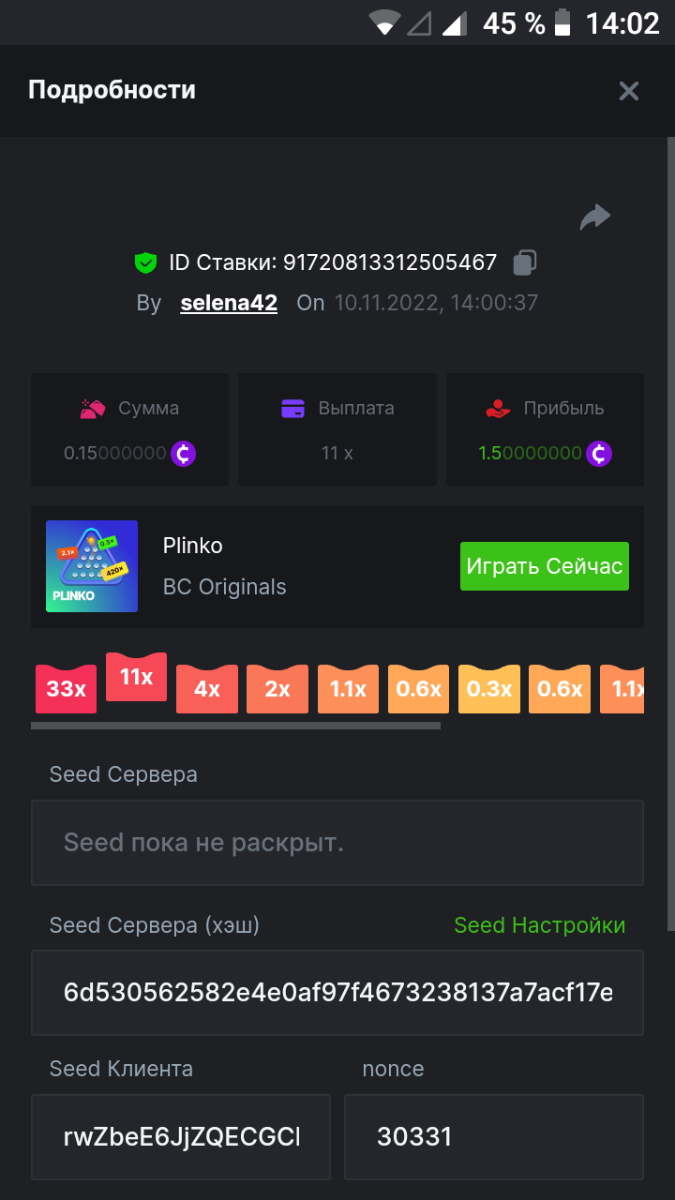Close the Подробности dialog
The image size is (675, 1200).
pos(629,91)
